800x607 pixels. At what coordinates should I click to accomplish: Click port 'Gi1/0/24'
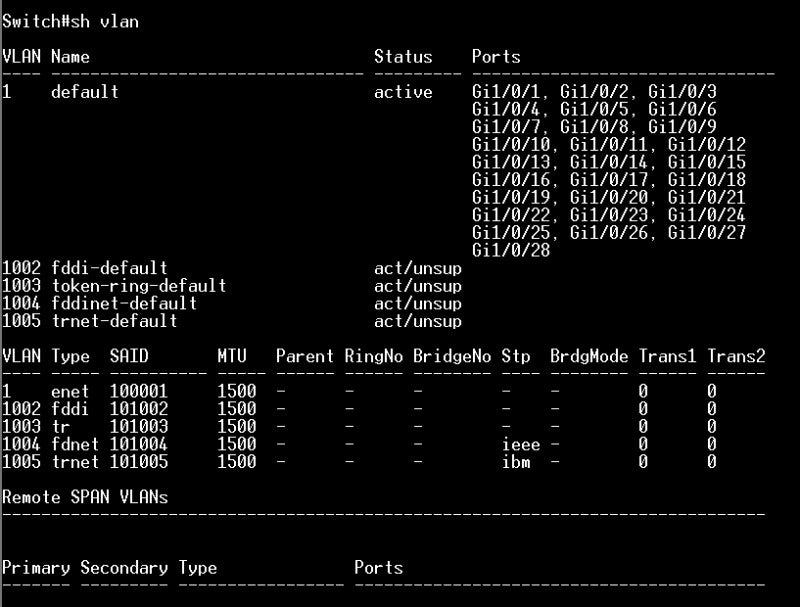pyautogui.click(x=707, y=215)
